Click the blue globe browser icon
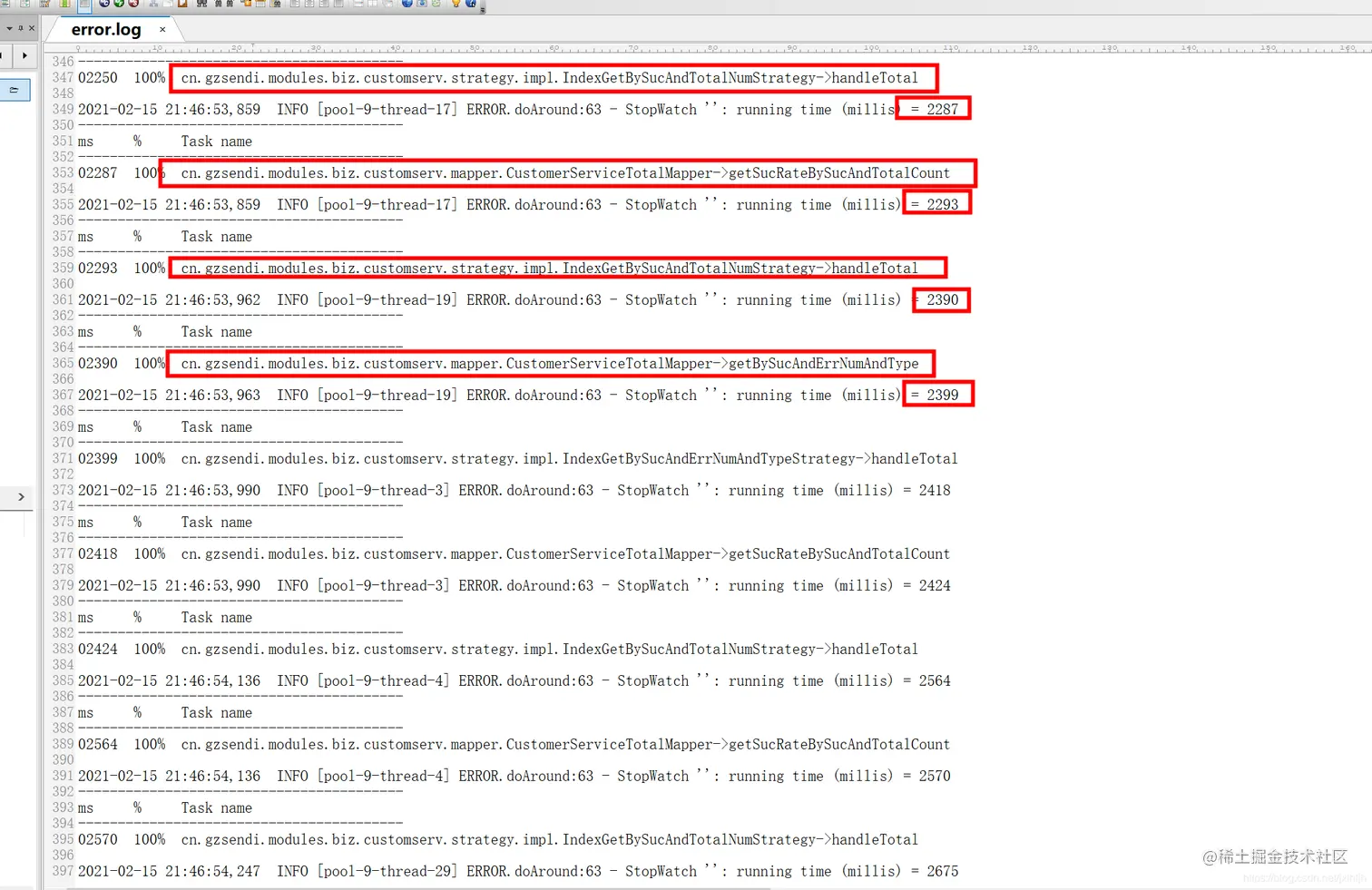The height and width of the screenshot is (890, 1372). pos(407,4)
